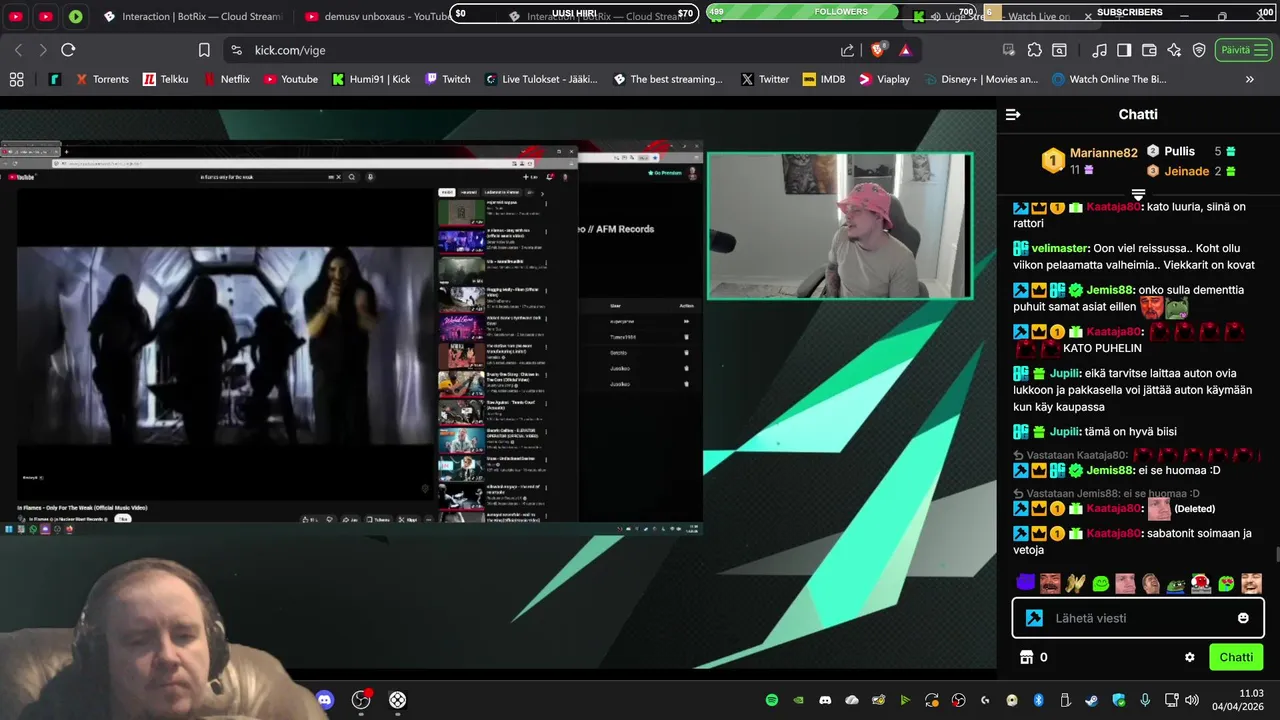Send message with Chatti button
1280x720 pixels.
pos(1236,657)
